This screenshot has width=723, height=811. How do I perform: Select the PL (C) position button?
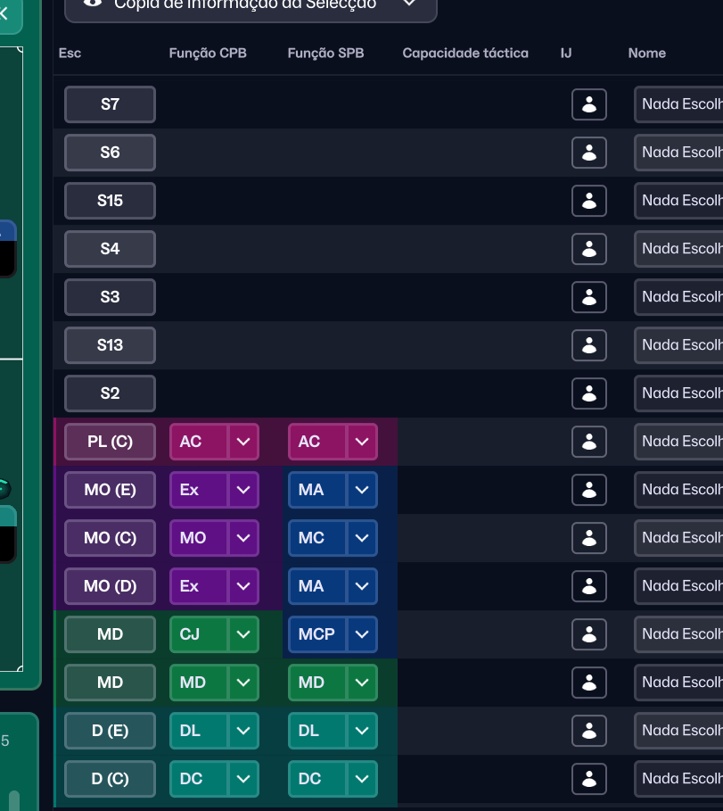(x=110, y=442)
